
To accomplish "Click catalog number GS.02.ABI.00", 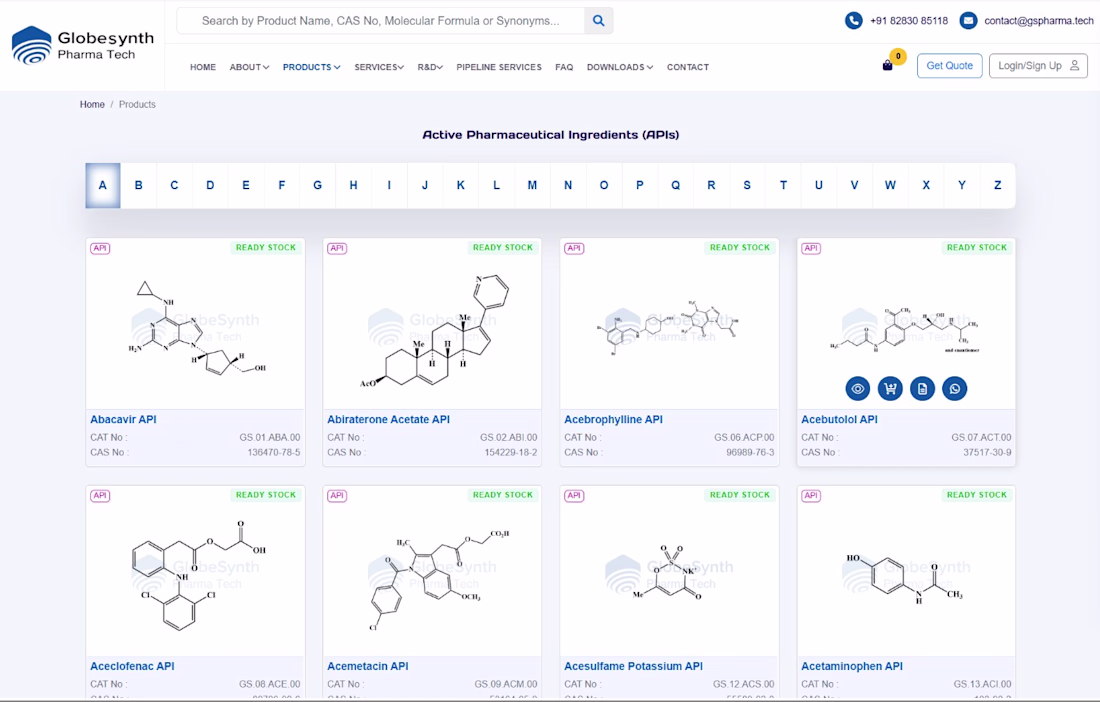I will [x=509, y=437].
